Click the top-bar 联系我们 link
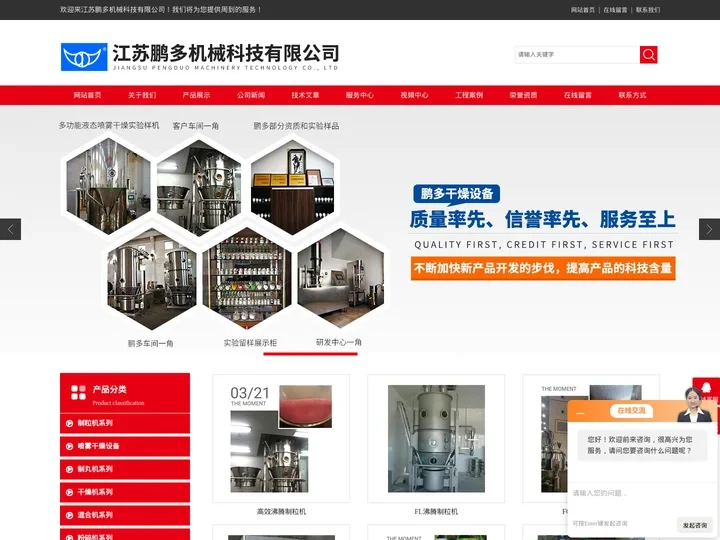Image resolution: width=720 pixels, height=540 pixels. pyautogui.click(x=648, y=10)
